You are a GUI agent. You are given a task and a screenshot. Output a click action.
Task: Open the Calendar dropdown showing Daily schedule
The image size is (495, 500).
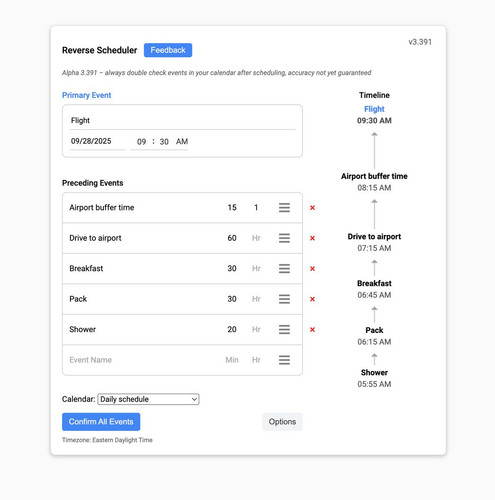click(x=148, y=399)
